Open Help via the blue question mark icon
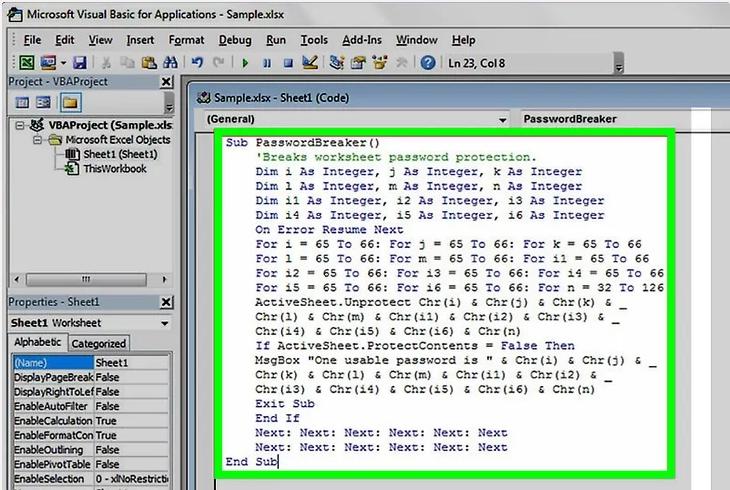 (428, 62)
